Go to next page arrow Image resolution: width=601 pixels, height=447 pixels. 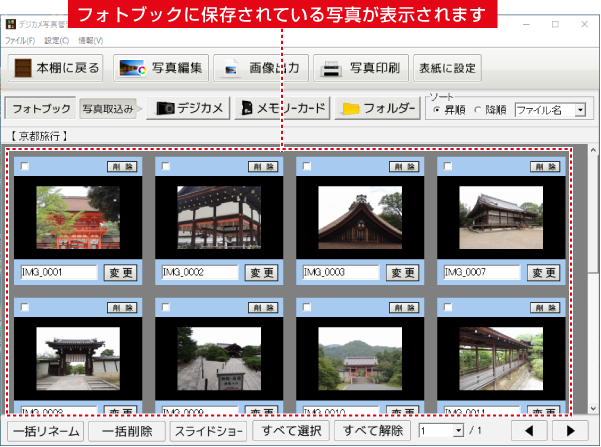pyautogui.click(x=570, y=431)
